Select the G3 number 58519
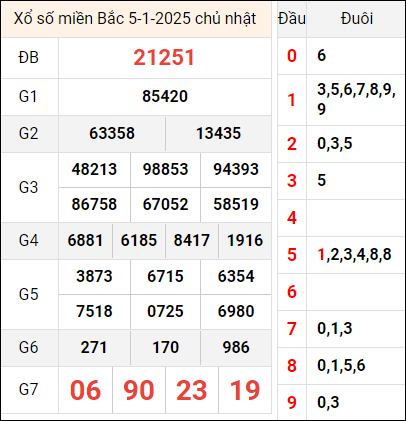The image size is (406, 421). [x=236, y=204]
